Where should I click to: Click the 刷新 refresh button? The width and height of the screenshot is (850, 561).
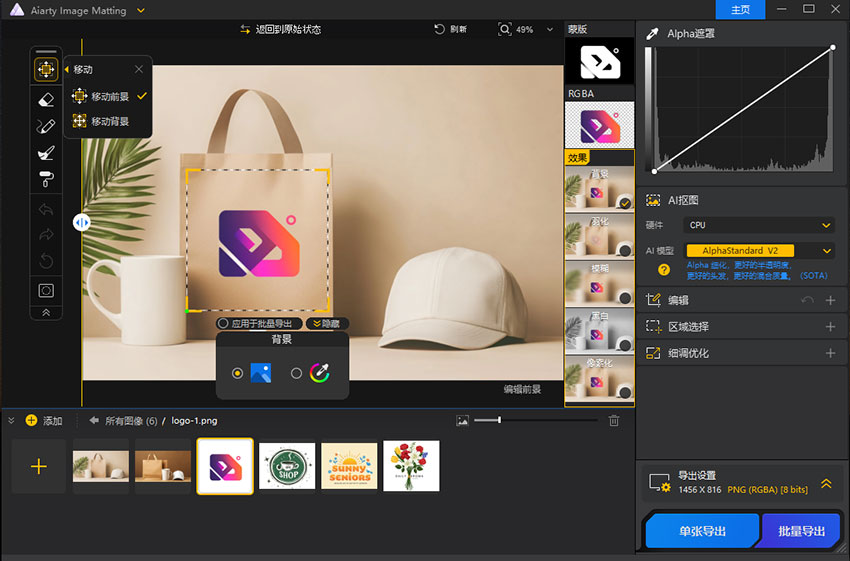click(x=450, y=29)
